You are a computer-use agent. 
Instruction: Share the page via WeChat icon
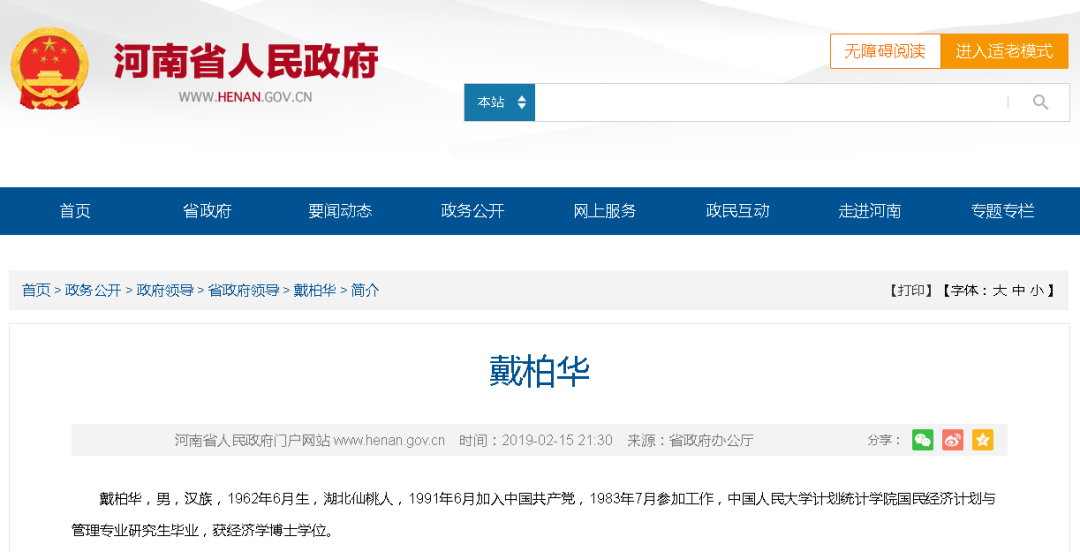[x=922, y=440]
